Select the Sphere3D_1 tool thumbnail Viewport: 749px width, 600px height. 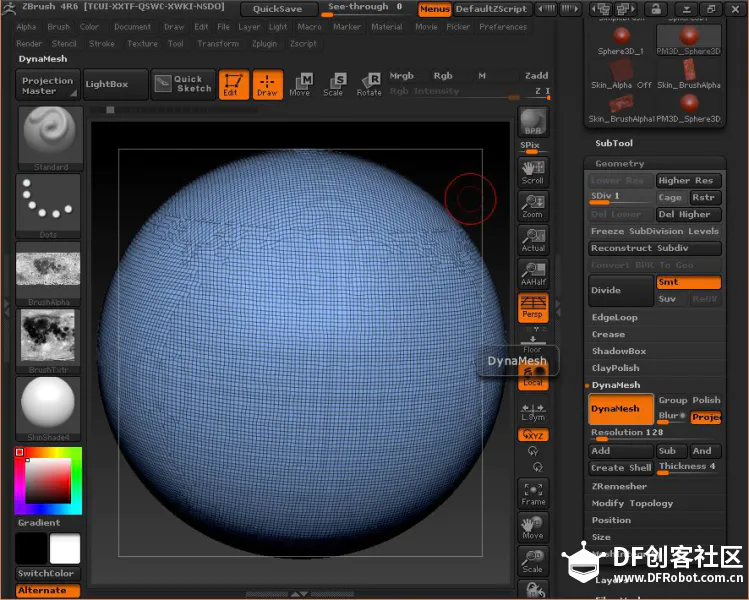click(x=621, y=41)
